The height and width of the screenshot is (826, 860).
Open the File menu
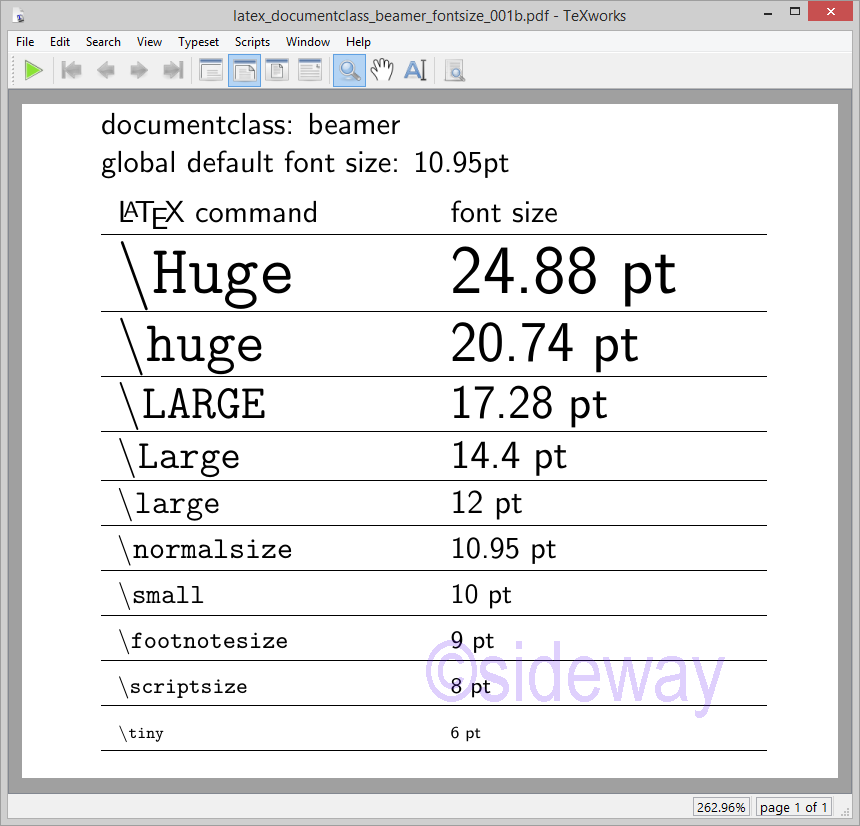click(25, 42)
